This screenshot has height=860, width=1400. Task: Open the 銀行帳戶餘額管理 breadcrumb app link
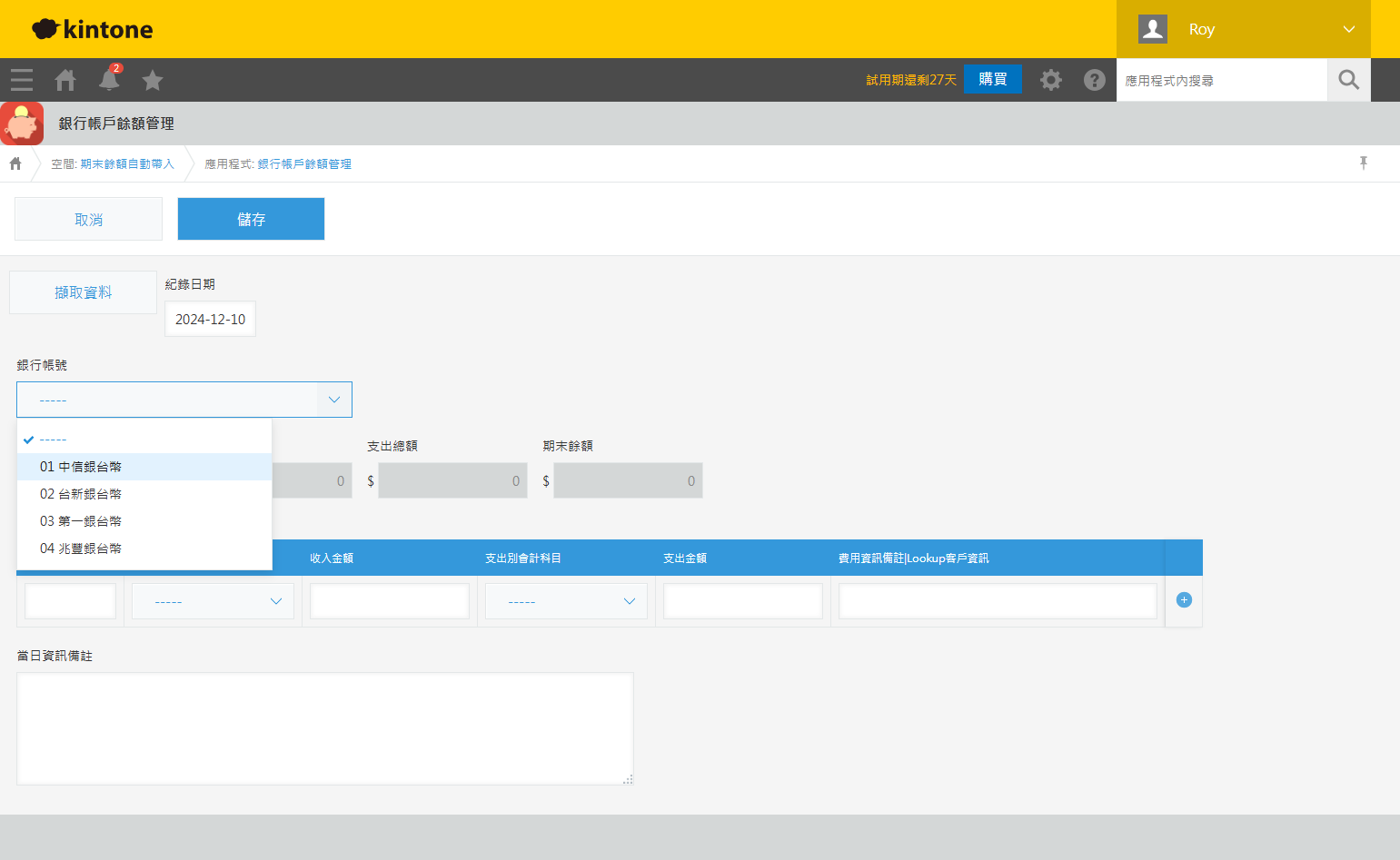click(x=304, y=164)
